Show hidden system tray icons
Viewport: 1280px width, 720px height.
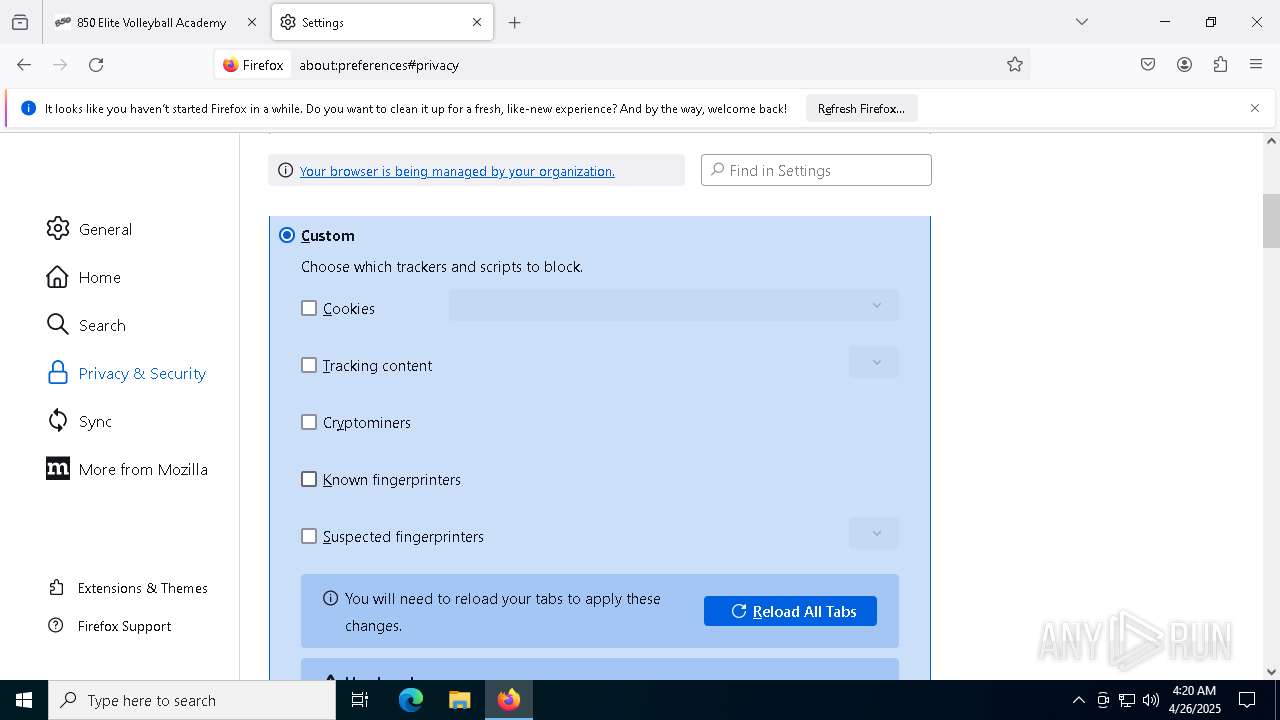[x=1078, y=700]
